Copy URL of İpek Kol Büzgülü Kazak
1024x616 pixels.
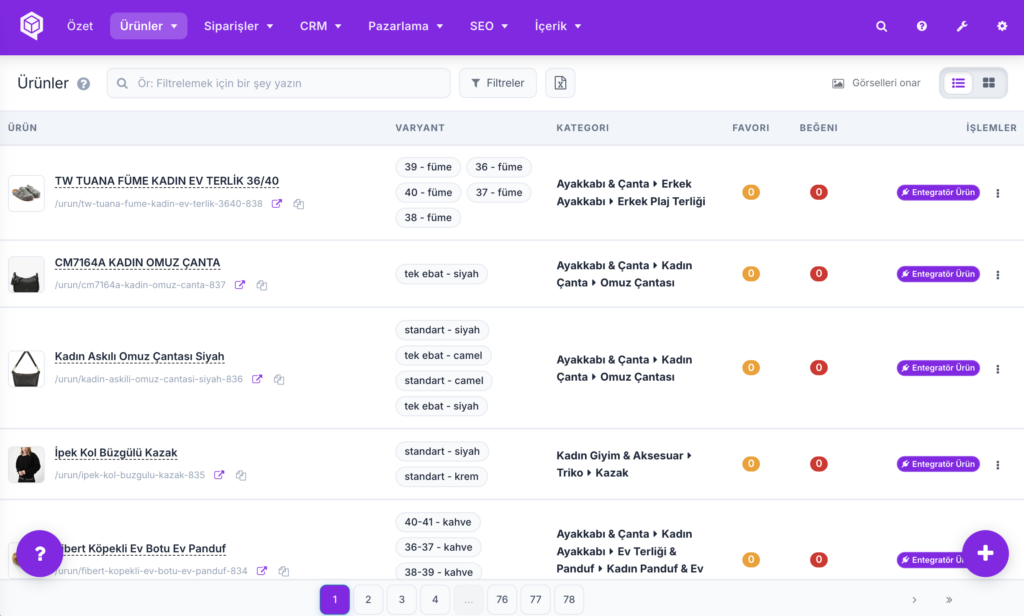[x=241, y=475]
